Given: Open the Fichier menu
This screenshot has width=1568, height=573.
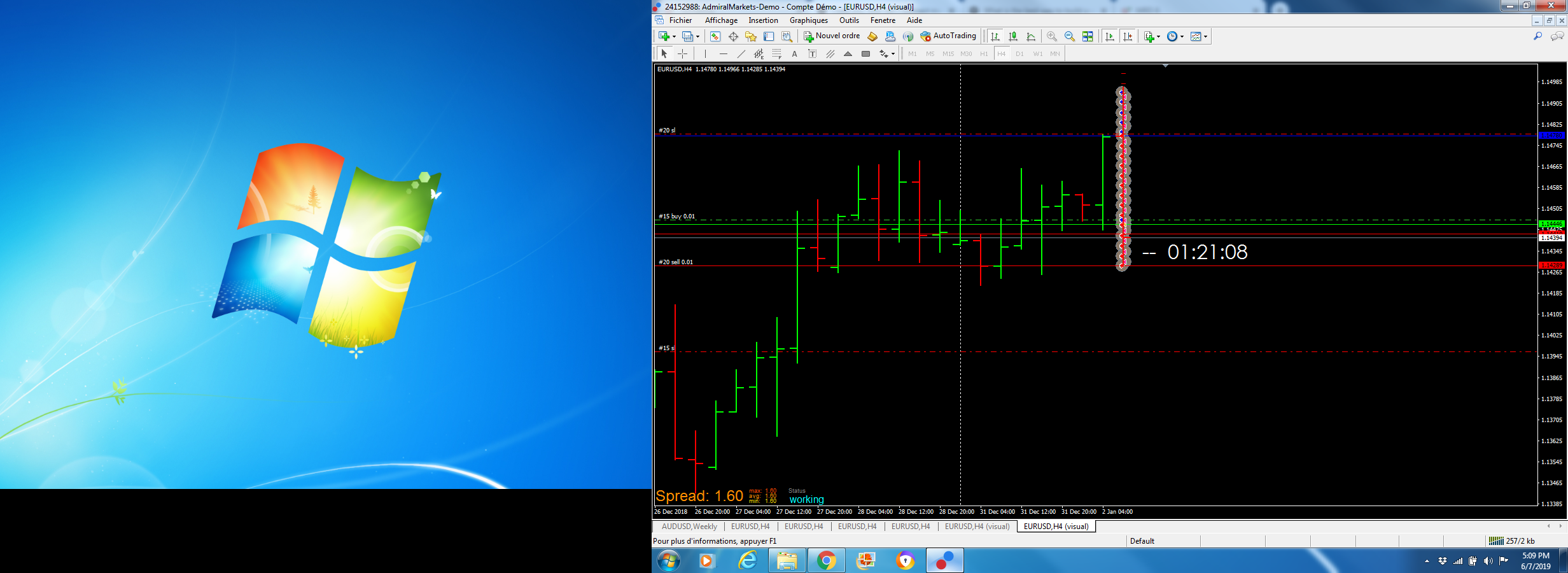Looking at the screenshot, I should click(680, 20).
